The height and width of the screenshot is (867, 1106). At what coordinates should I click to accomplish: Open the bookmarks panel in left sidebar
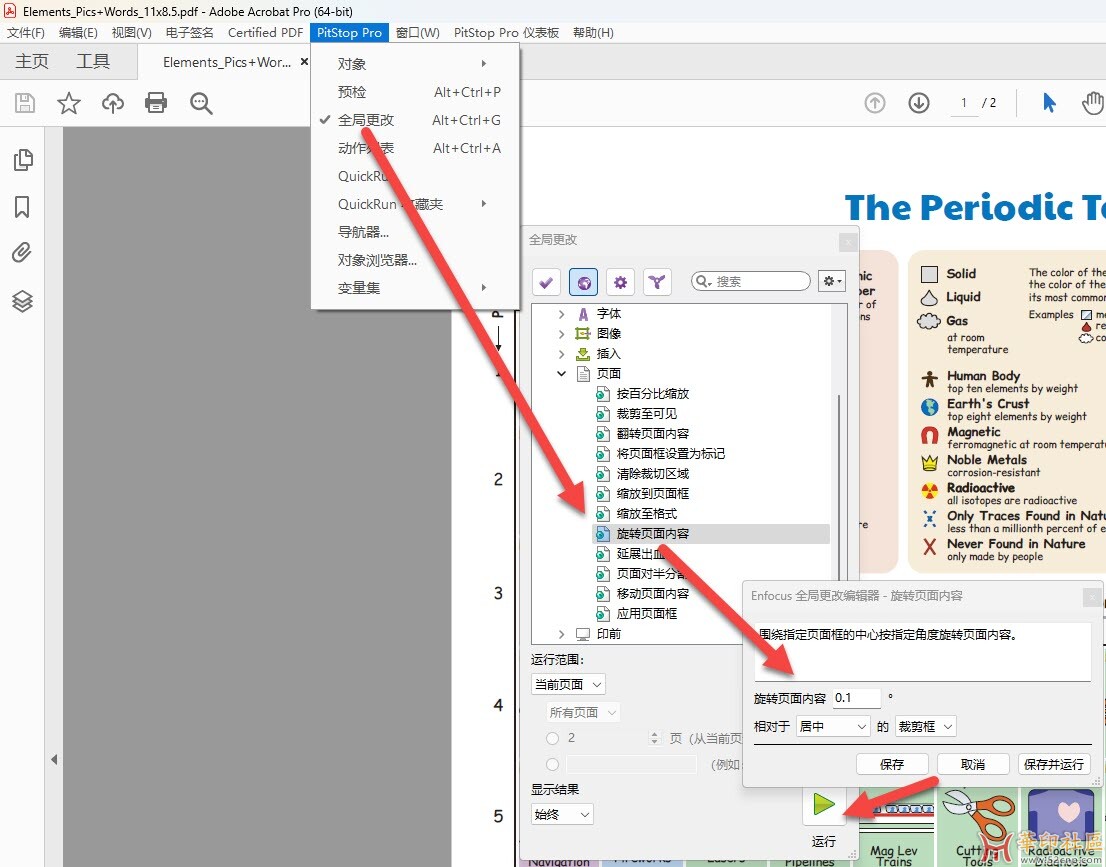(x=22, y=207)
